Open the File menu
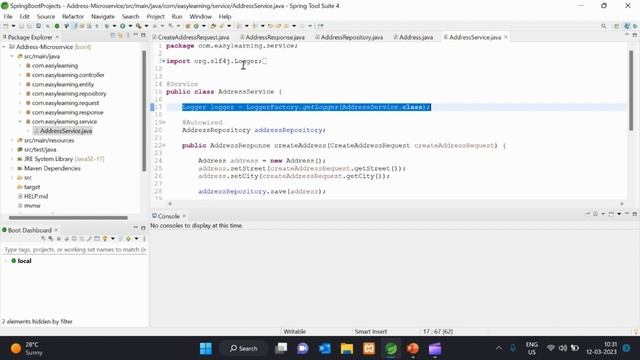Image resolution: width=640 pixels, height=360 pixels. (x=8, y=16)
